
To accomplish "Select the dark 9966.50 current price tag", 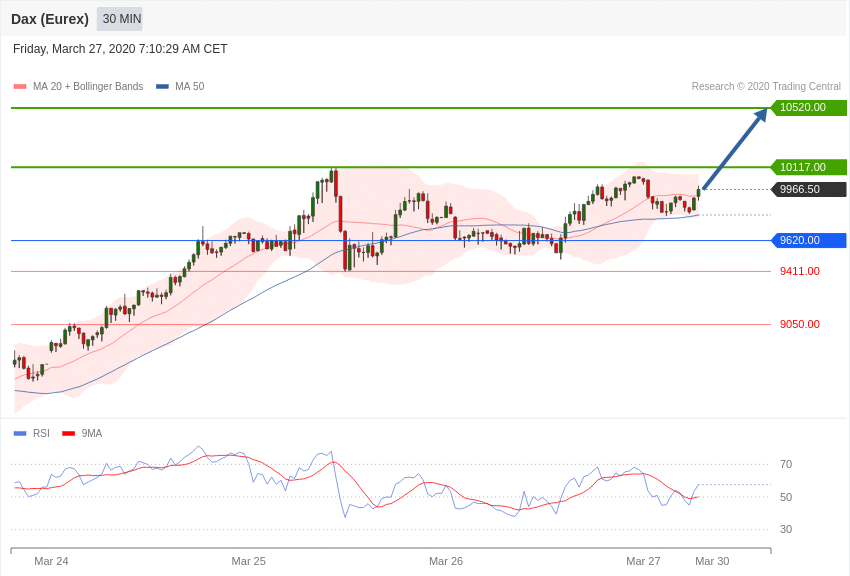I will [808, 190].
